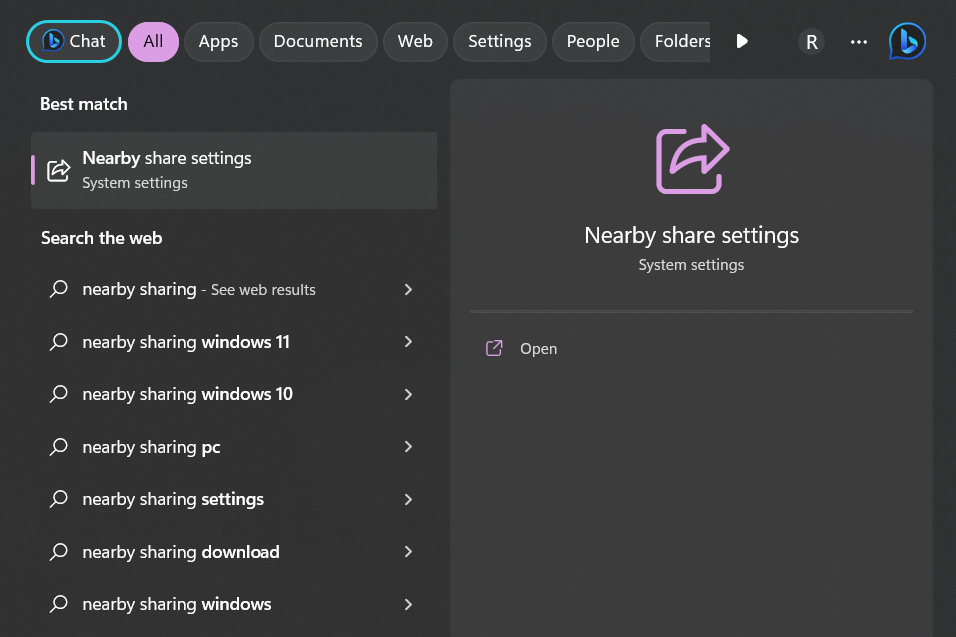Click the large Nearby share icon in preview
This screenshot has width=956, height=637.
point(691,159)
